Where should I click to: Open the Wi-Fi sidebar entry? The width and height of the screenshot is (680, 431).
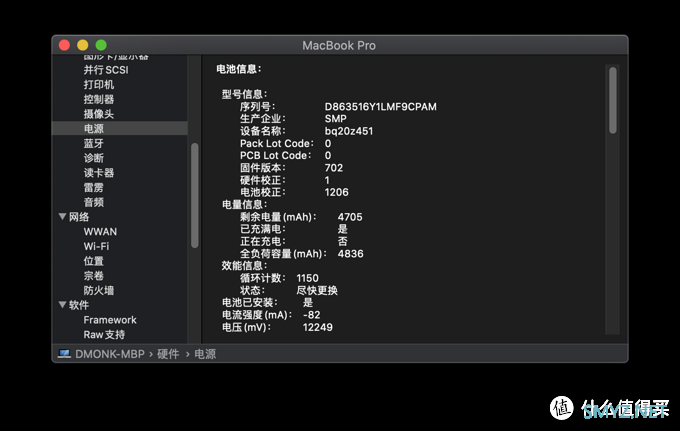[x=96, y=246]
